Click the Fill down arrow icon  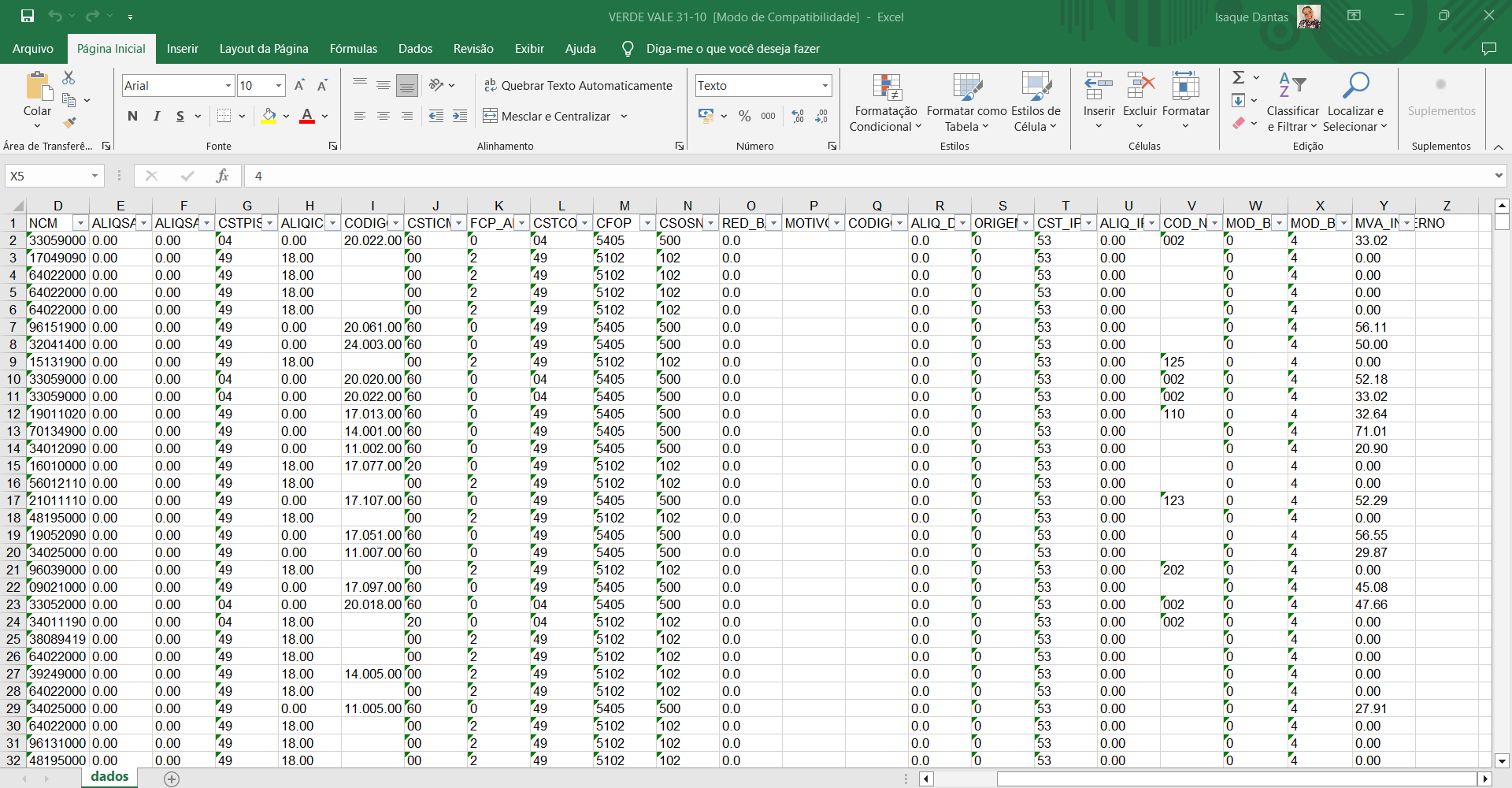point(1239,100)
